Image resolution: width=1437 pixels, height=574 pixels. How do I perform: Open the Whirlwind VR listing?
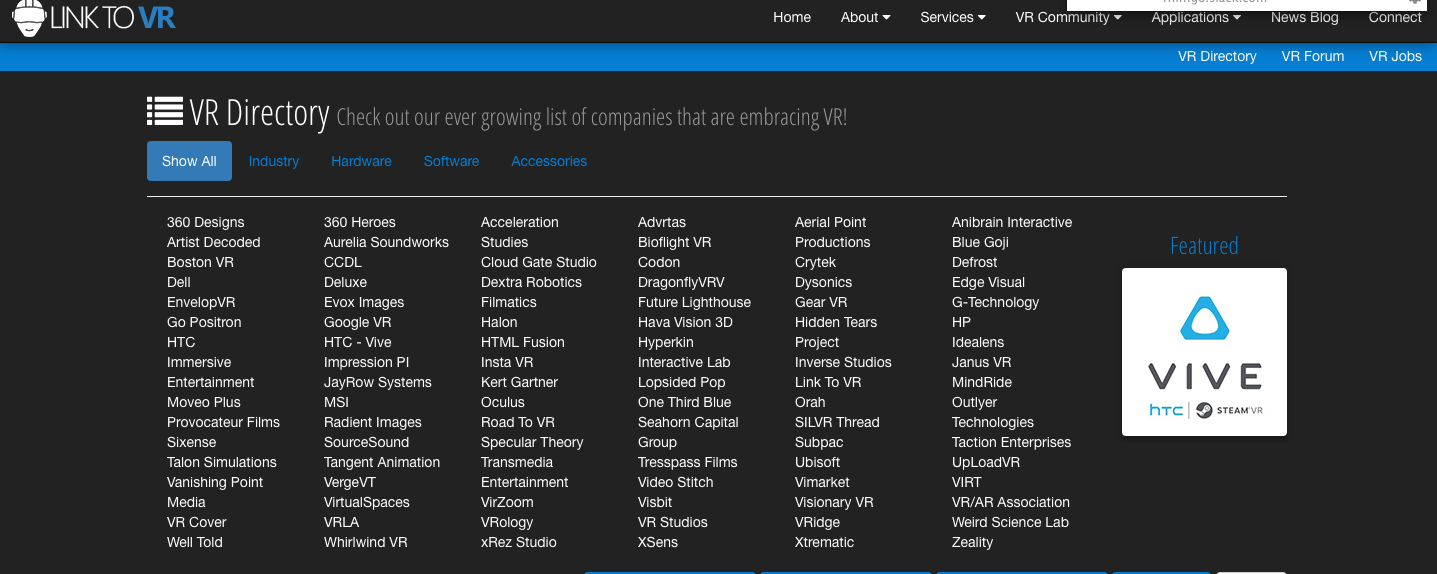(x=366, y=542)
